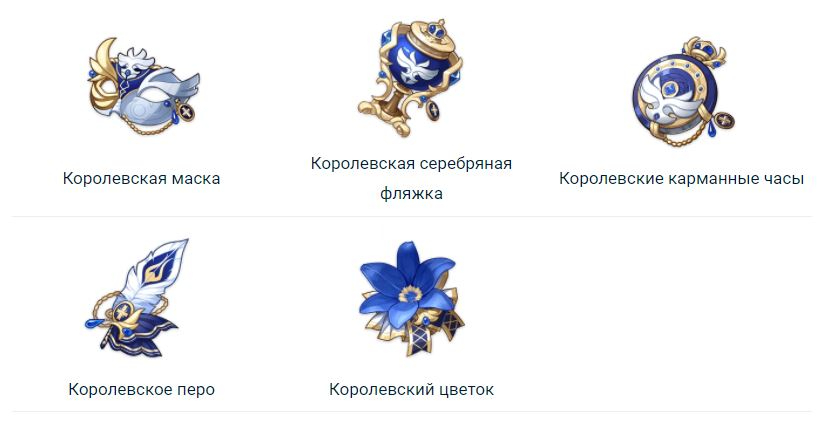Click the word фляжка under the flask
Screen dimensions: 822x439
[x=411, y=193]
